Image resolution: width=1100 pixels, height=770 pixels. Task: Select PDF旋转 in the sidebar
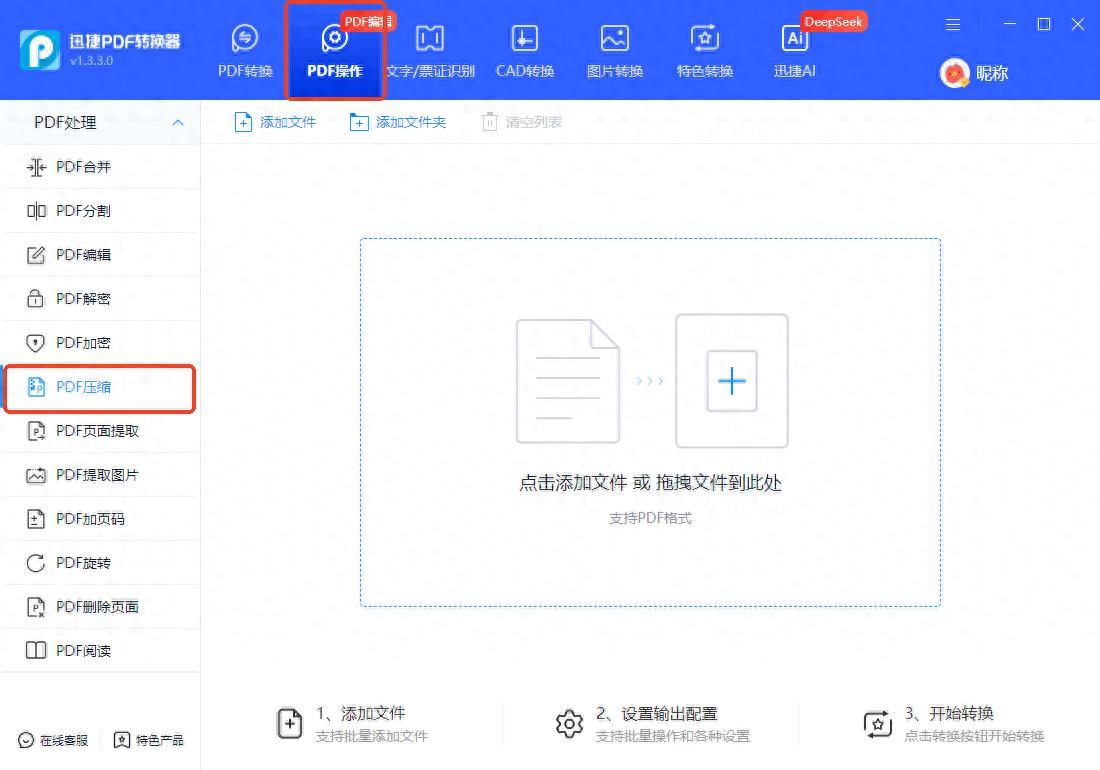(83, 563)
